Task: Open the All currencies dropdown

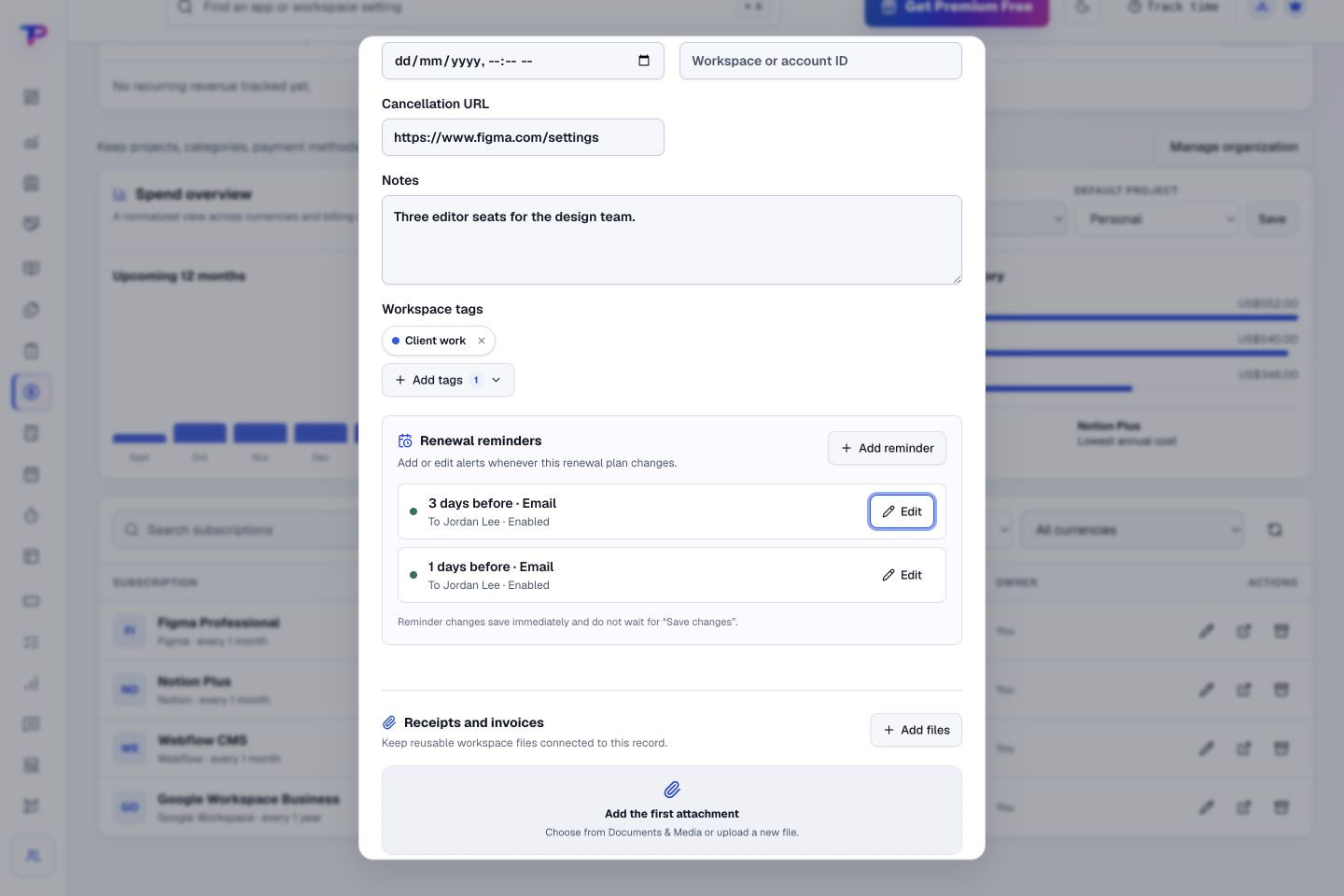Action: tap(1132, 529)
